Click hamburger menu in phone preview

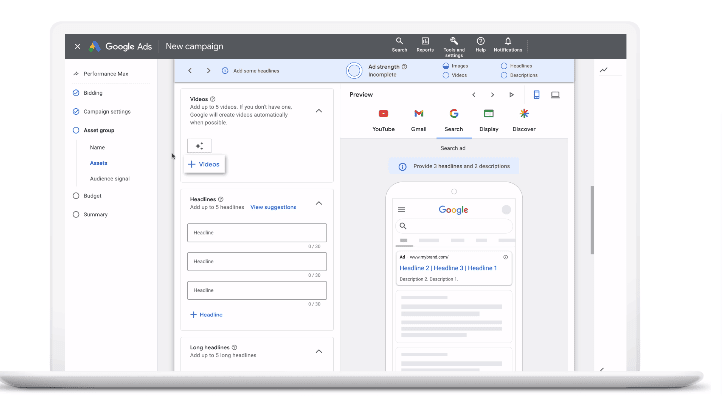coord(402,210)
